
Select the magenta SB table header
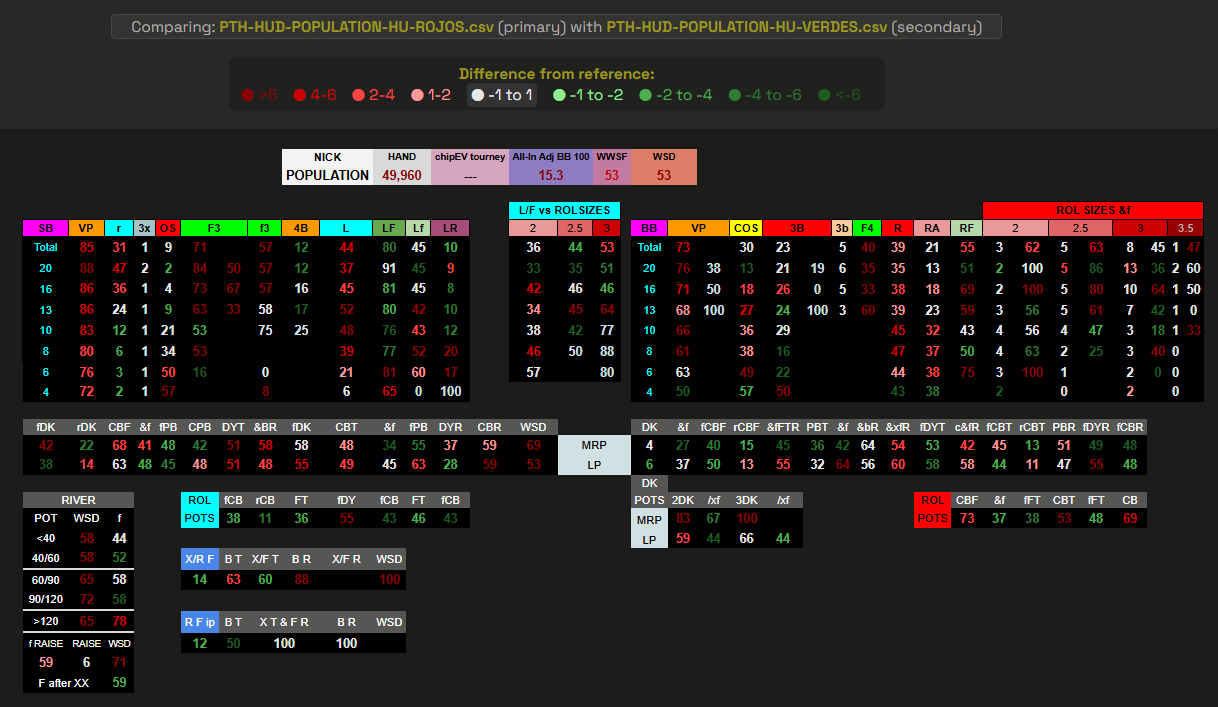[45, 228]
